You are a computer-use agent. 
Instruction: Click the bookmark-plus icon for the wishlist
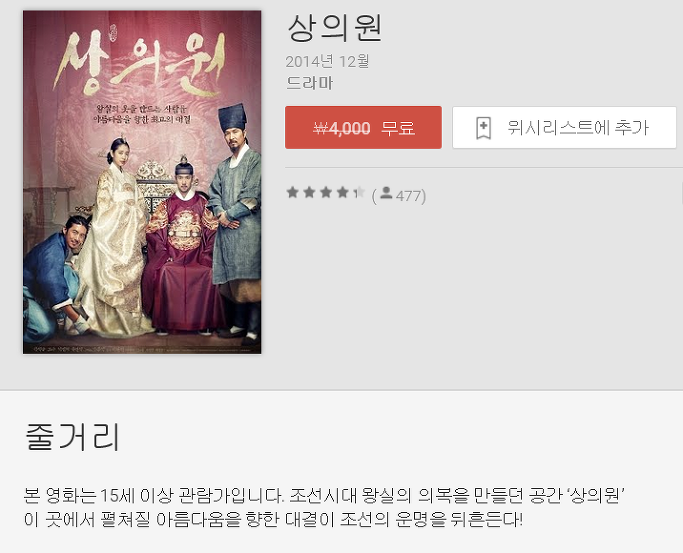tap(483, 128)
